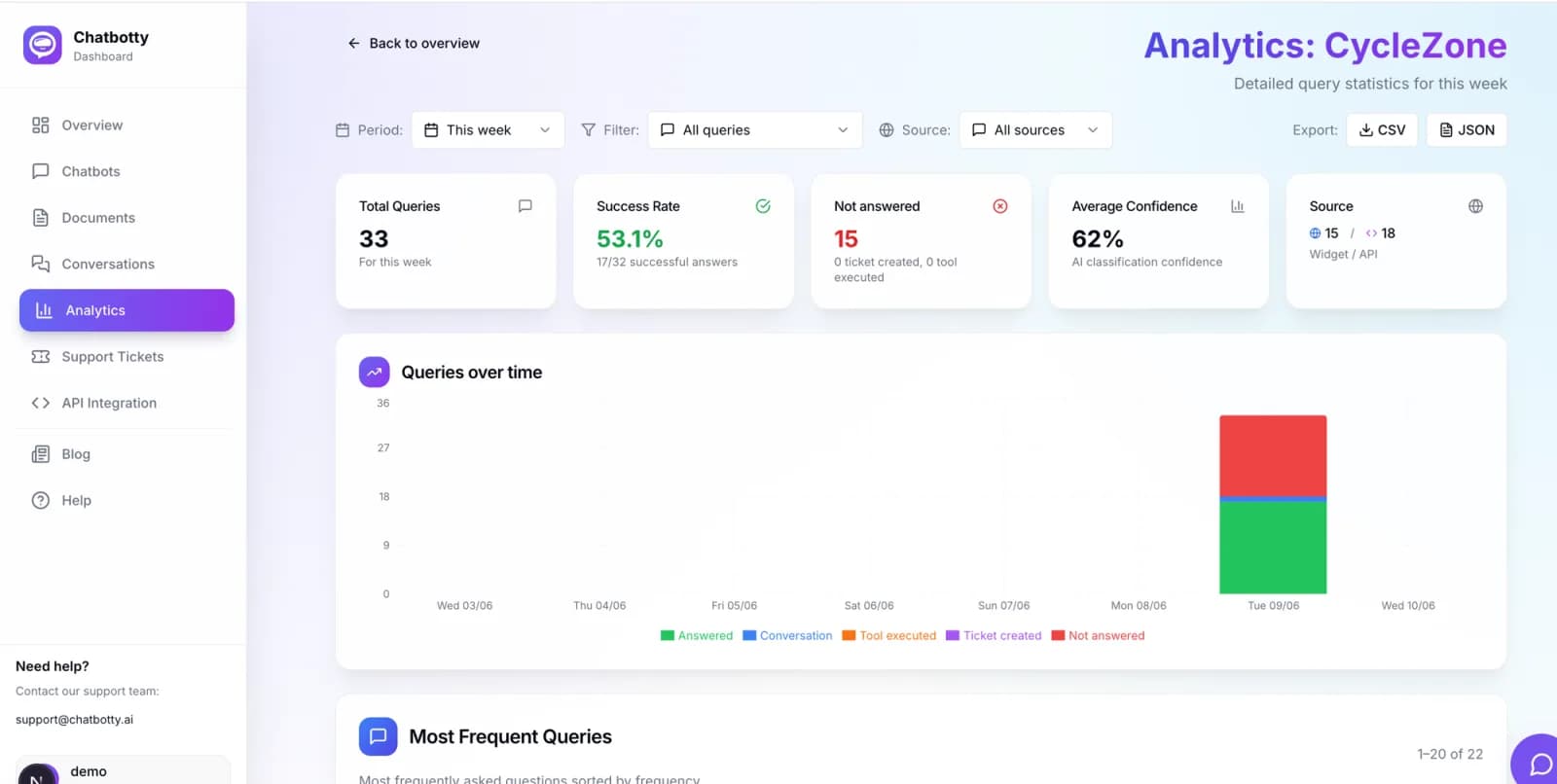The width and height of the screenshot is (1557, 784).
Task: Click the 'Tue 09/06' axis label
Action: (1274, 605)
